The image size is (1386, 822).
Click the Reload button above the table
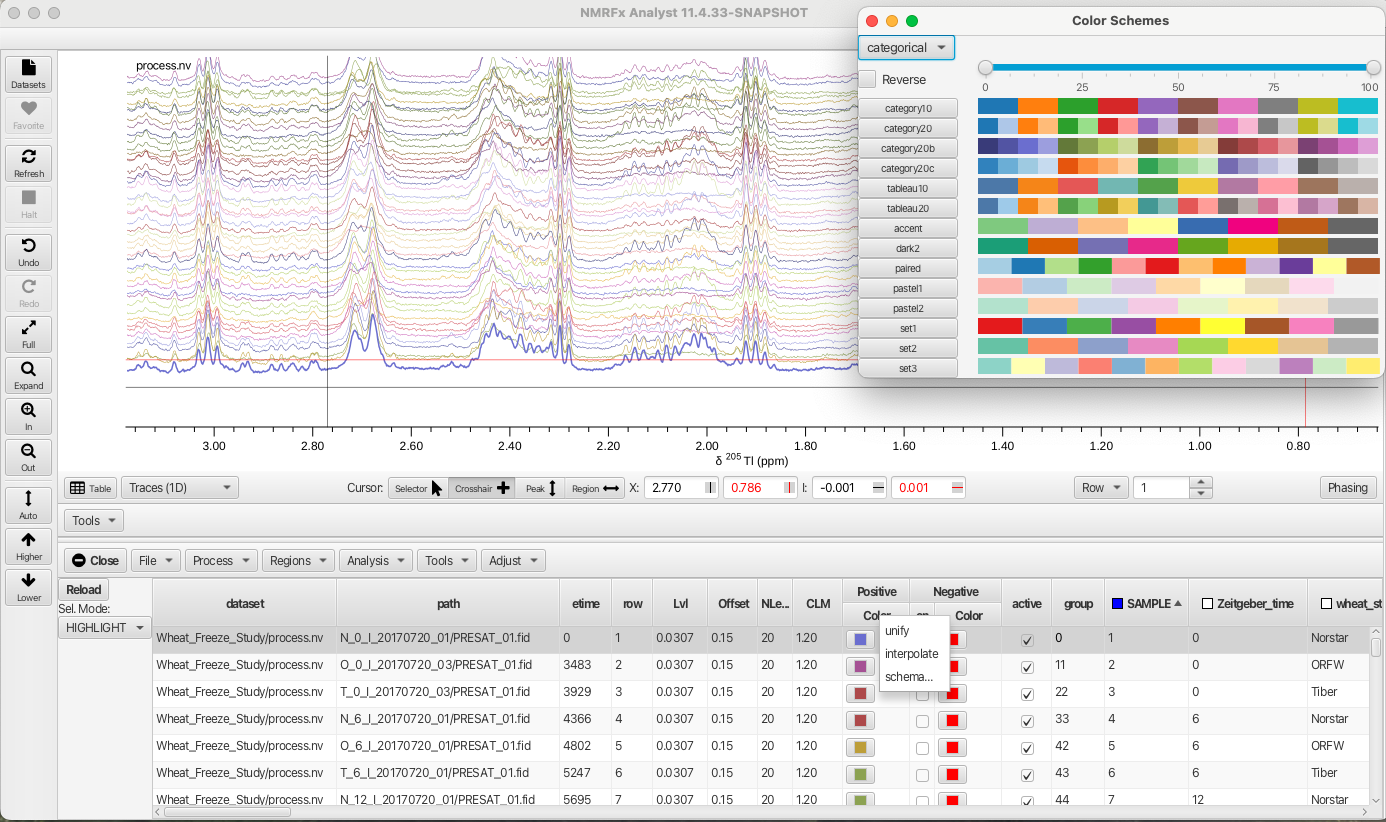tap(83, 589)
